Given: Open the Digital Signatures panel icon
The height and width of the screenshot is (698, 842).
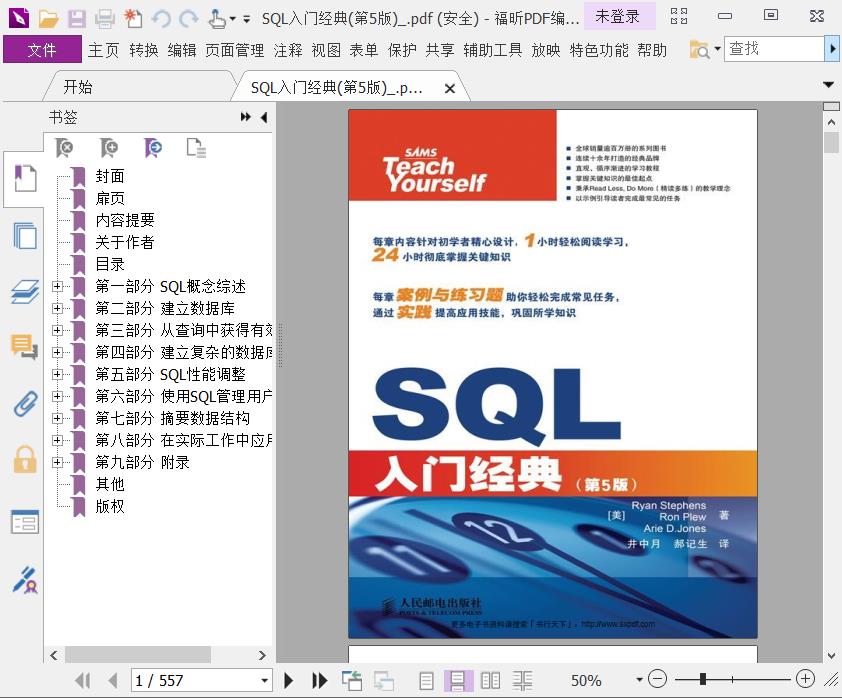Looking at the screenshot, I should [x=25, y=580].
